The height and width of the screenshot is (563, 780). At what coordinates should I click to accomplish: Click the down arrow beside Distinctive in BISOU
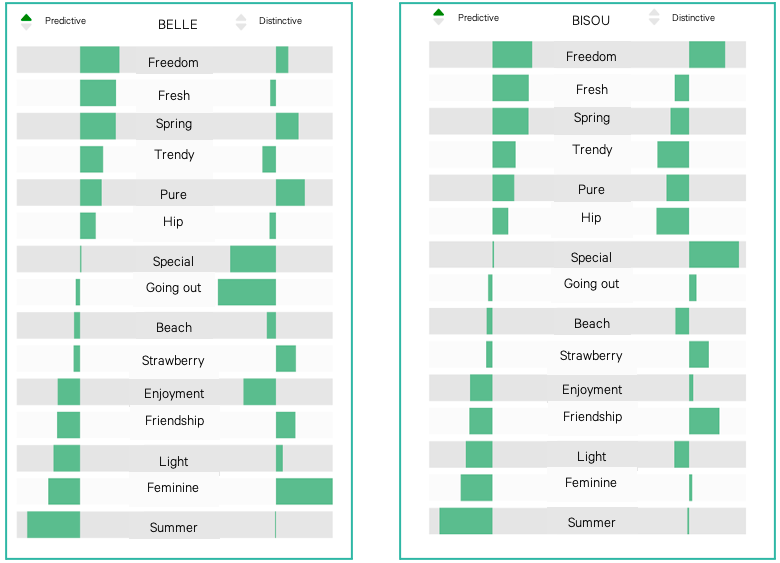tap(654, 22)
